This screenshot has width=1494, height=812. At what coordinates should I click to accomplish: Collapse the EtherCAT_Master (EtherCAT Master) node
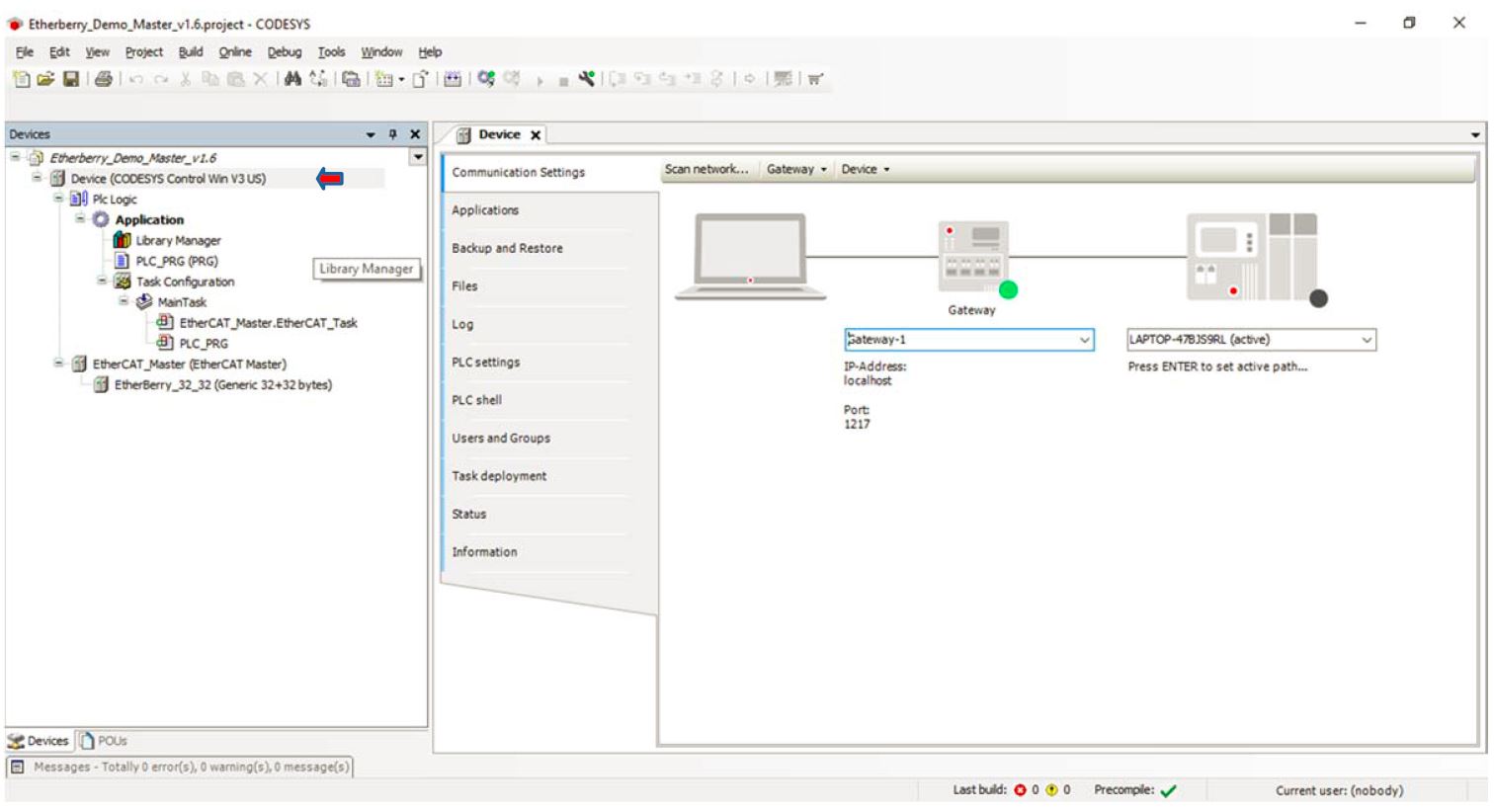coord(59,364)
